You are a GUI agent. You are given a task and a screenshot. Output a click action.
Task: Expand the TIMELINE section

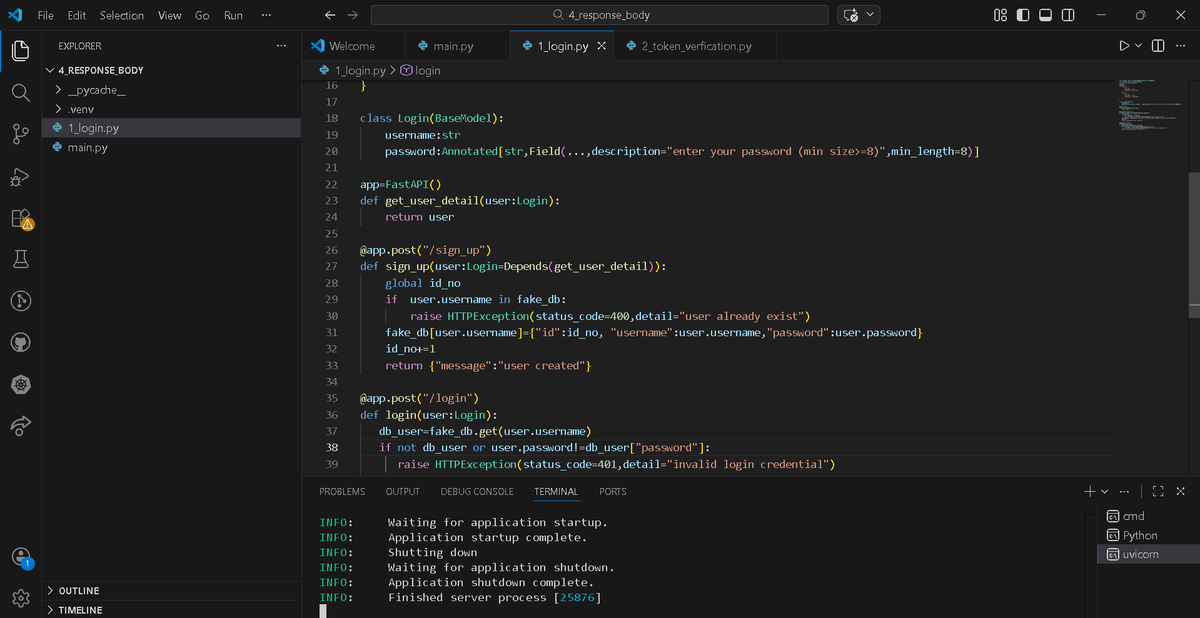172,609
